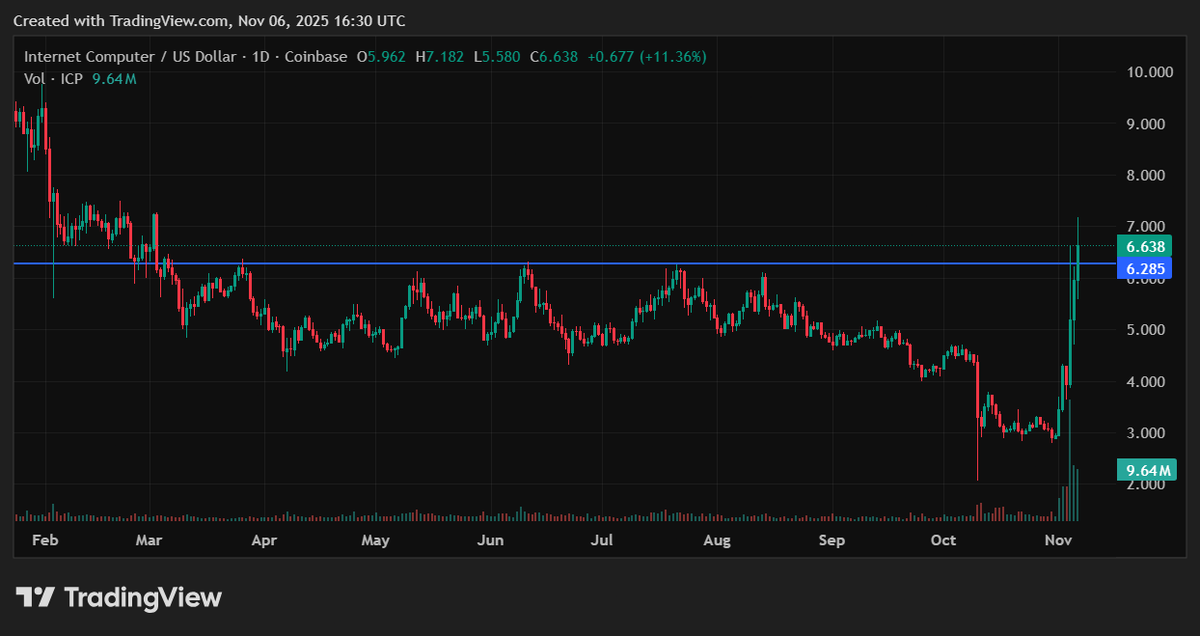The width and height of the screenshot is (1200, 636).
Task: Click the open value O5.962
Action: [x=381, y=57]
